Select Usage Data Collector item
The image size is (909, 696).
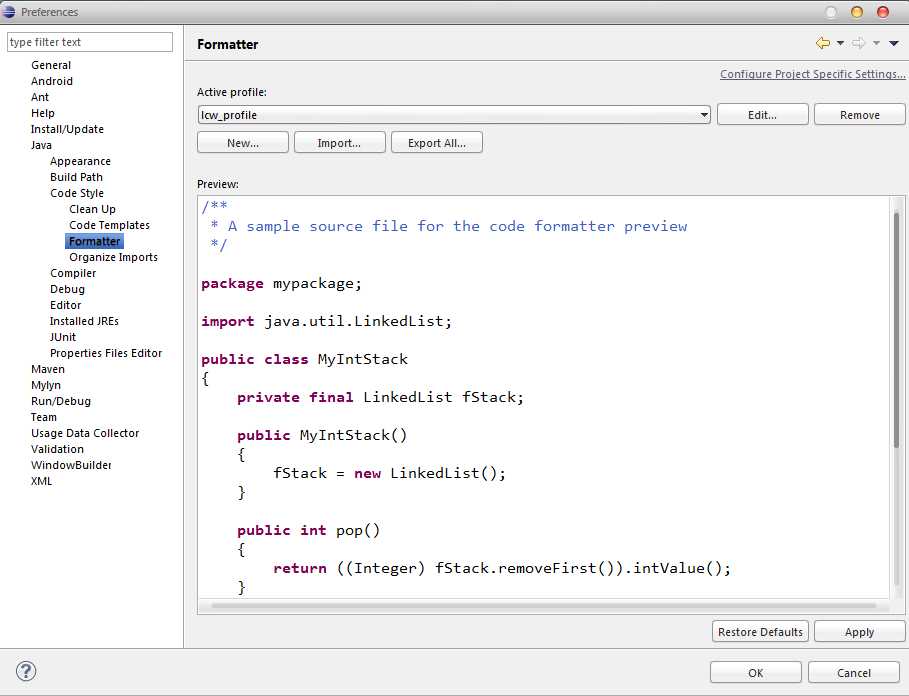[85, 433]
